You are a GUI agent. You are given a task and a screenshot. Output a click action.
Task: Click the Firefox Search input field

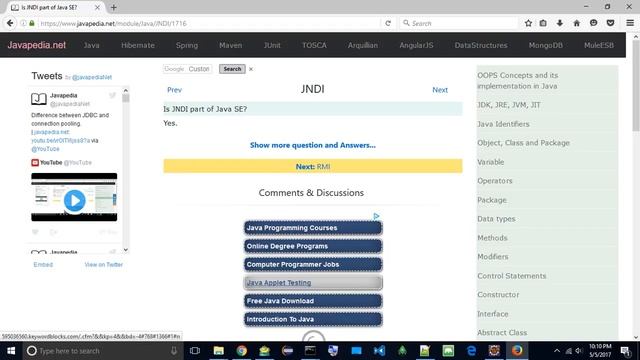pyautogui.click(x=459, y=23)
